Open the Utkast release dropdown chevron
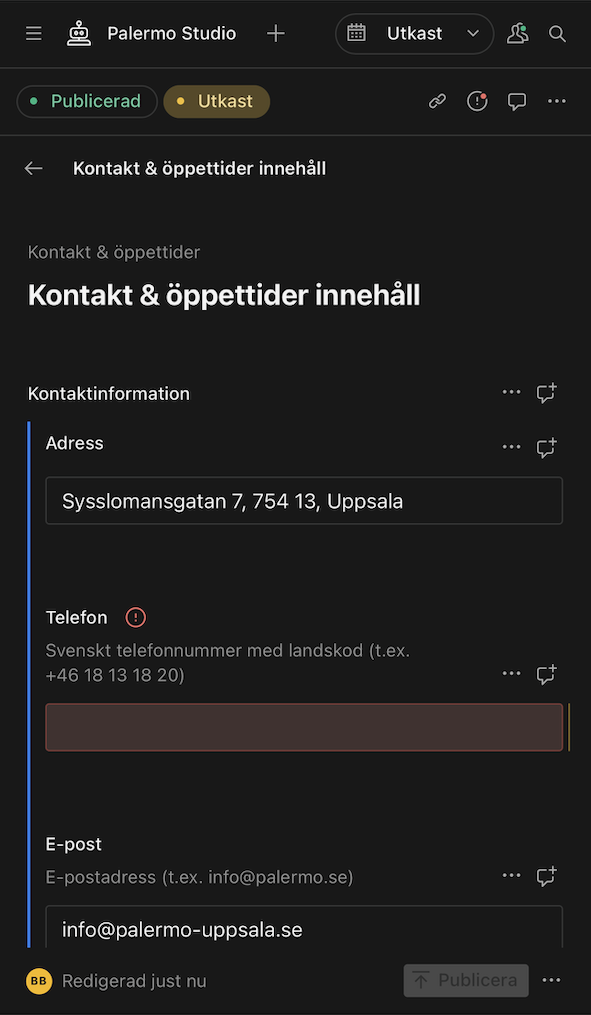Viewport: 591px width, 1015px height. point(472,33)
